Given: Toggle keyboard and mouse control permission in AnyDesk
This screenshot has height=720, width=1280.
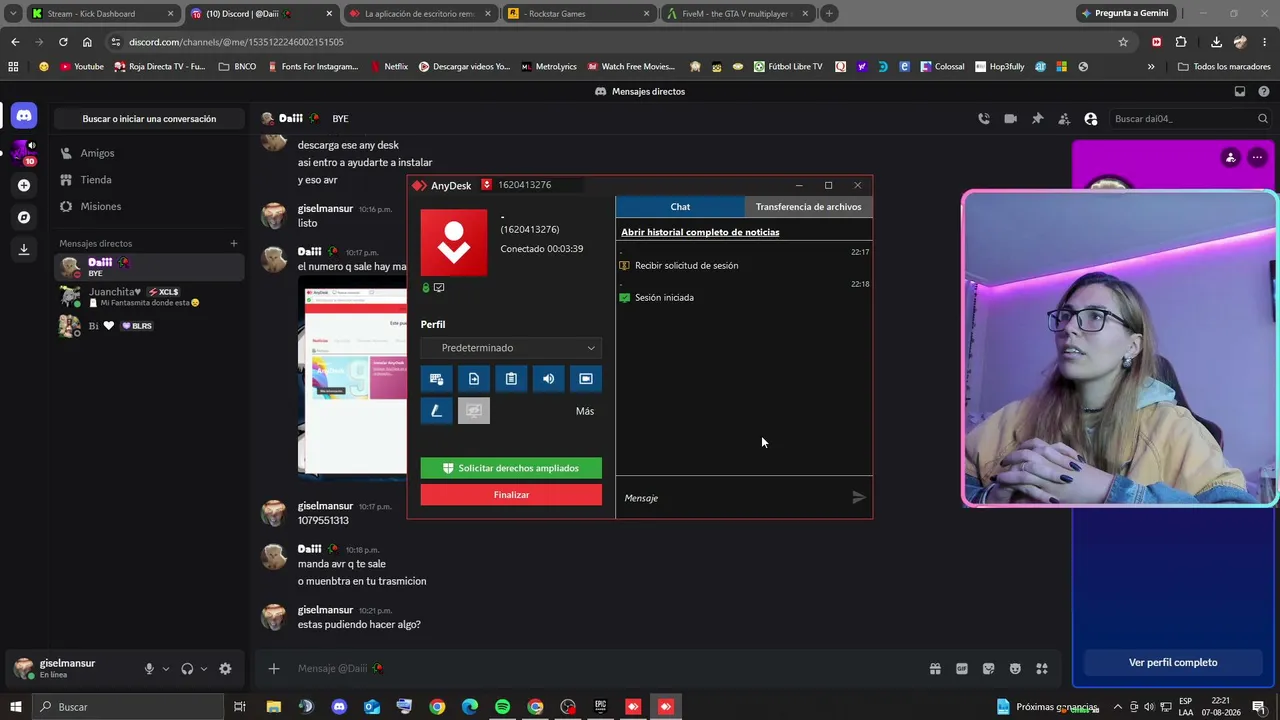Looking at the screenshot, I should pyautogui.click(x=436, y=379).
